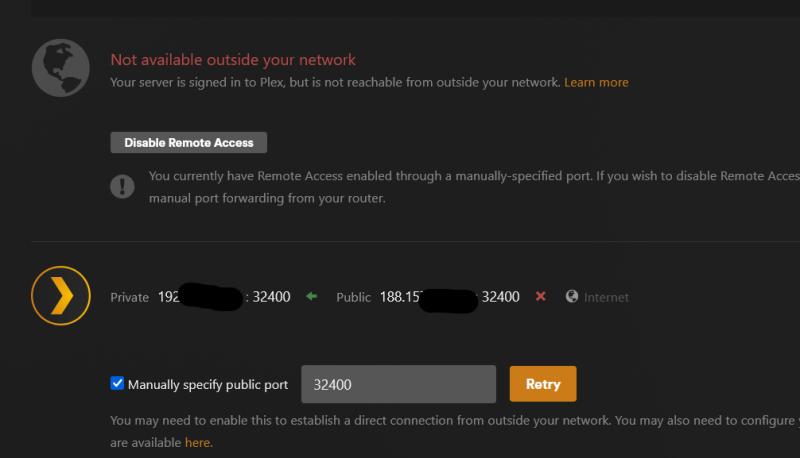Open the Learn more link
Image resolution: width=800 pixels, height=458 pixels.
pyautogui.click(x=596, y=83)
